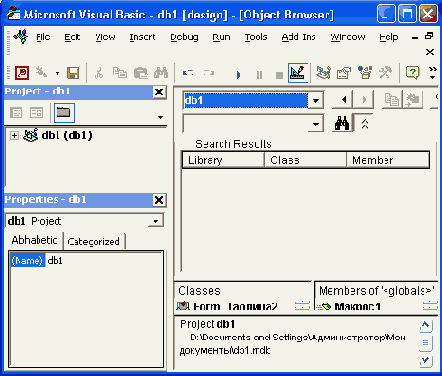The image size is (442, 376).
Task: Open the Window menu
Action: pyautogui.click(x=348, y=37)
